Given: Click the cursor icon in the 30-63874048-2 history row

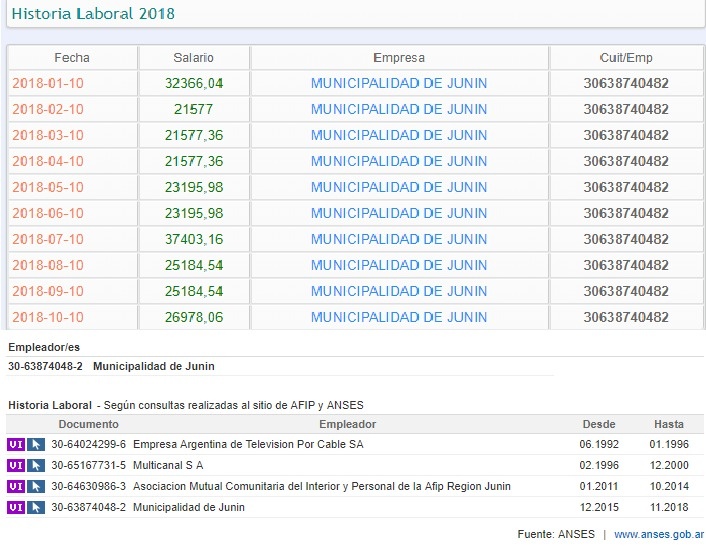Looking at the screenshot, I should click(36, 507).
